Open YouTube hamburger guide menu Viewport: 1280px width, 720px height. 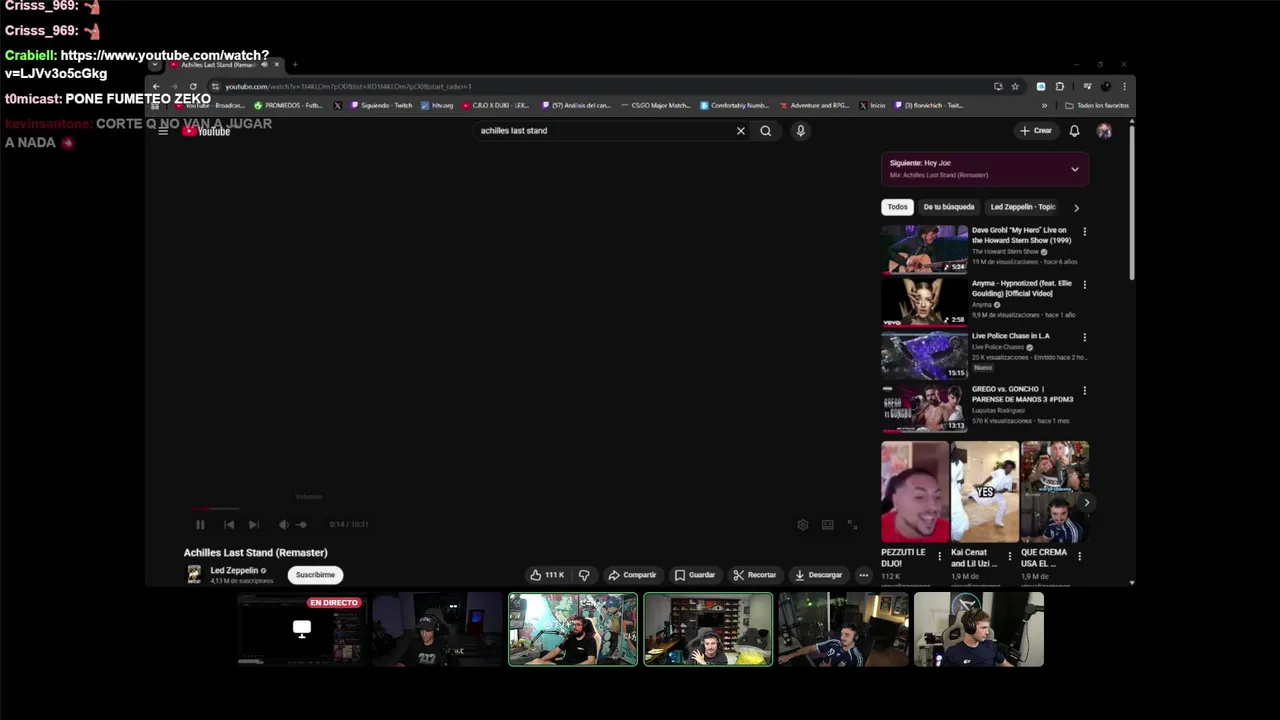[163, 131]
